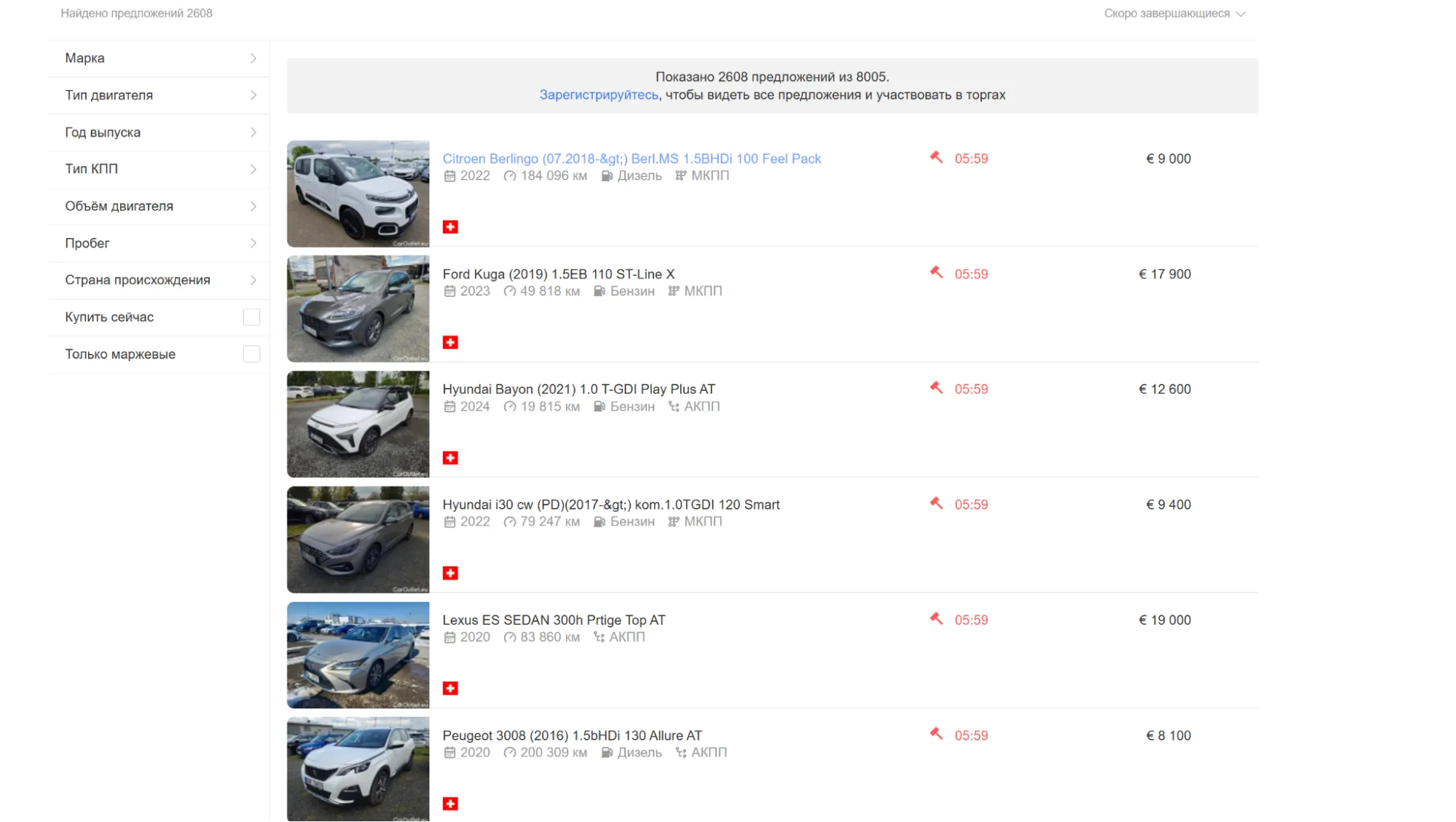Click the fuel pump icon next to Дизель on Citroen

(607, 175)
